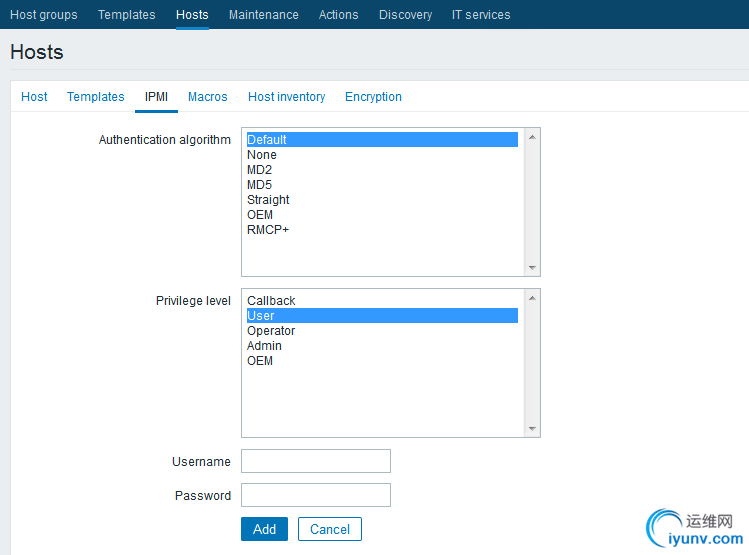Image resolution: width=749 pixels, height=555 pixels.
Task: Switch to the Macros tab
Action: (207, 97)
